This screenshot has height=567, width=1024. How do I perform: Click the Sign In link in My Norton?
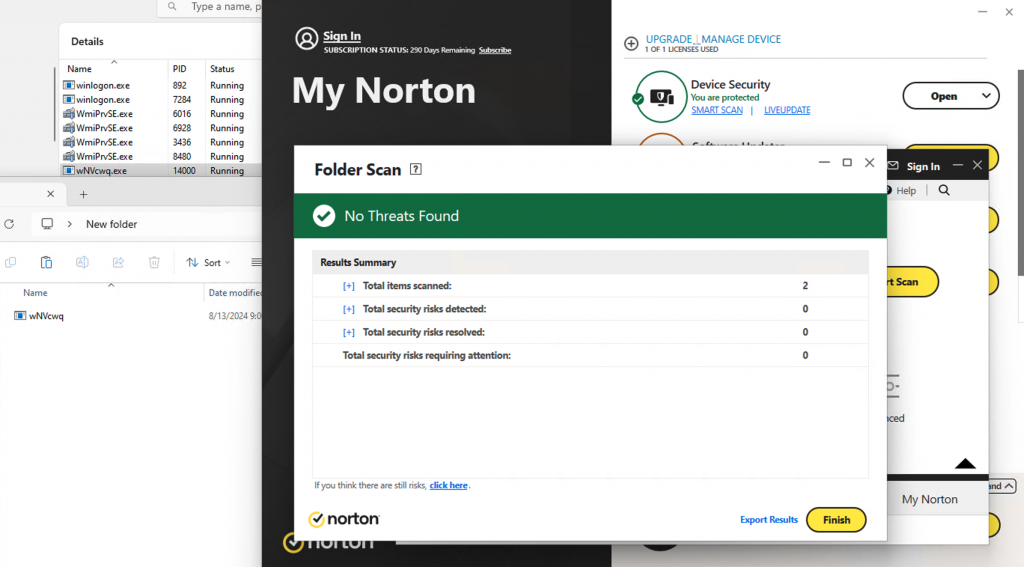point(342,36)
